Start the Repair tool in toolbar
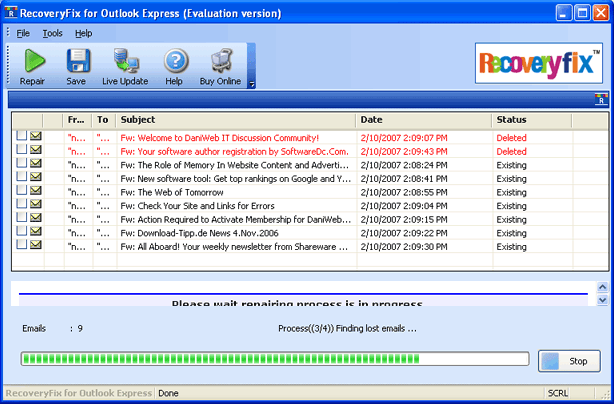 click(x=33, y=67)
